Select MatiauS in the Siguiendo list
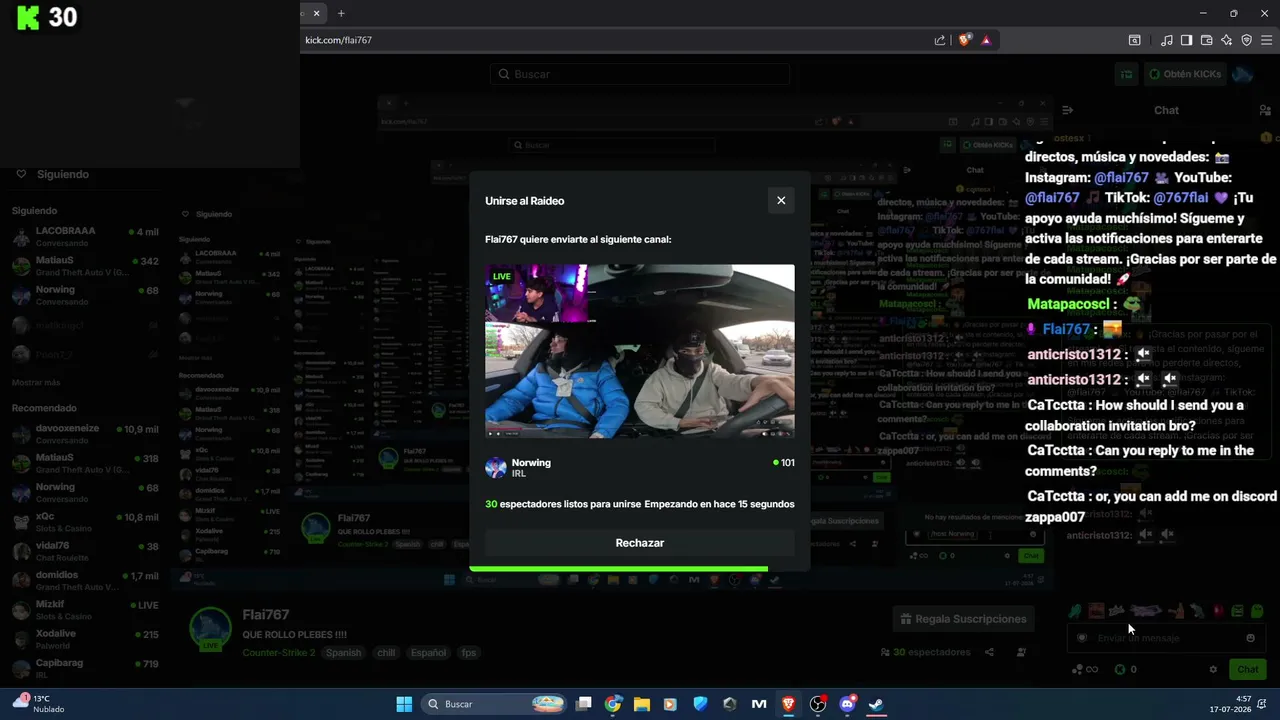The height and width of the screenshot is (720, 1280). [x=85, y=266]
